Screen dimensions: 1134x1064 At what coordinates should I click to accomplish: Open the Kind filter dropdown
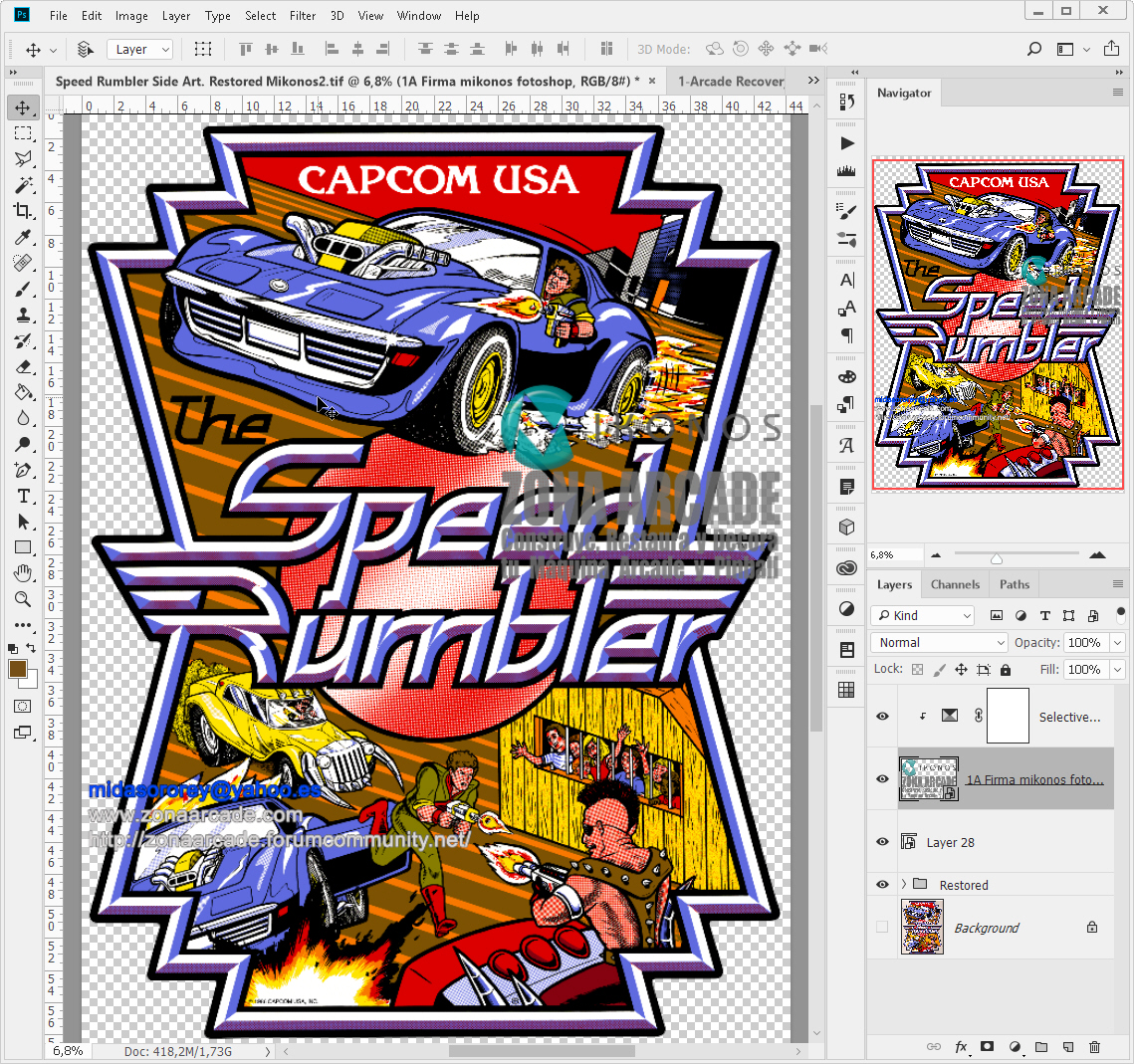[x=922, y=616]
